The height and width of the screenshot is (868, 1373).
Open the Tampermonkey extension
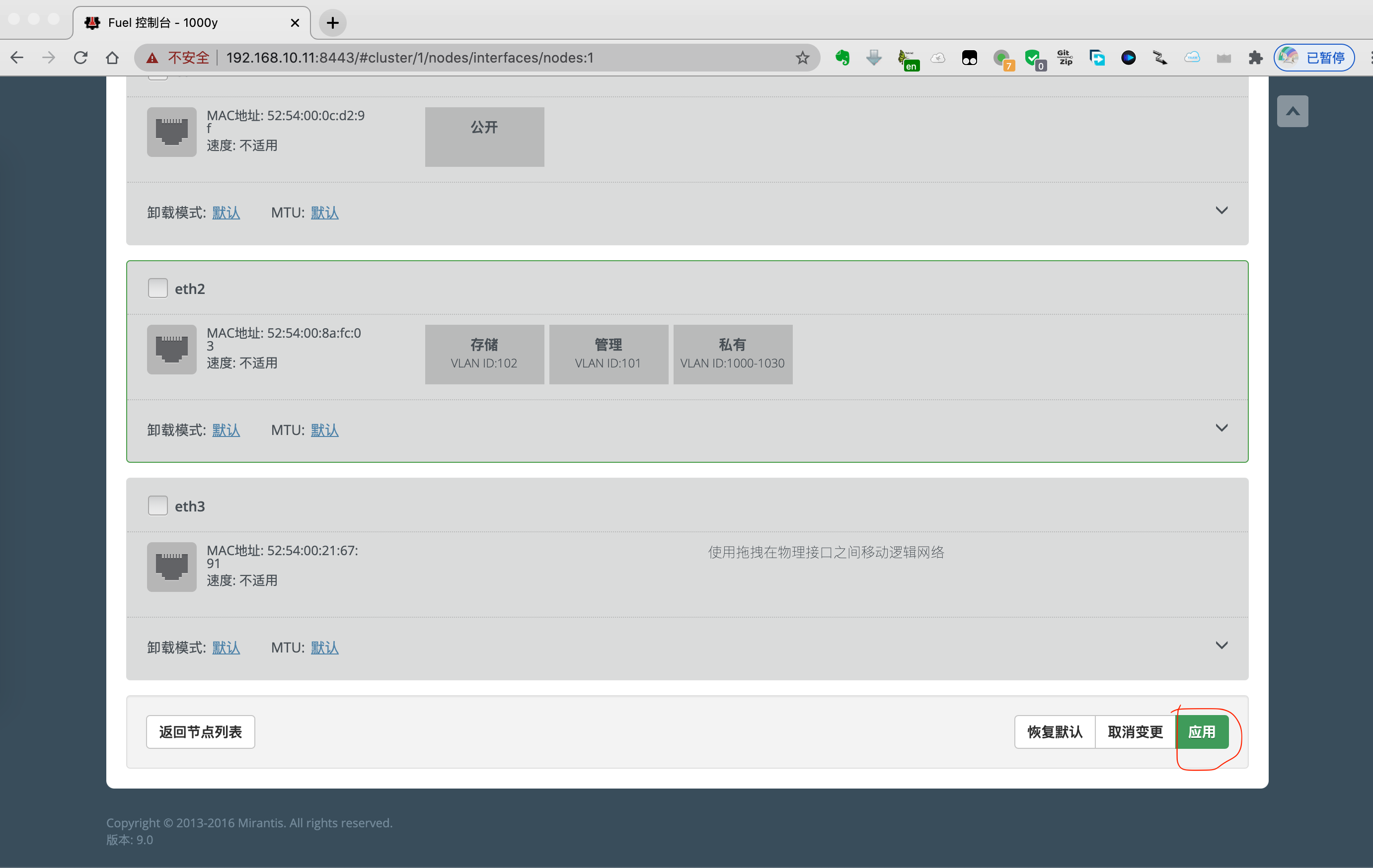(969, 58)
